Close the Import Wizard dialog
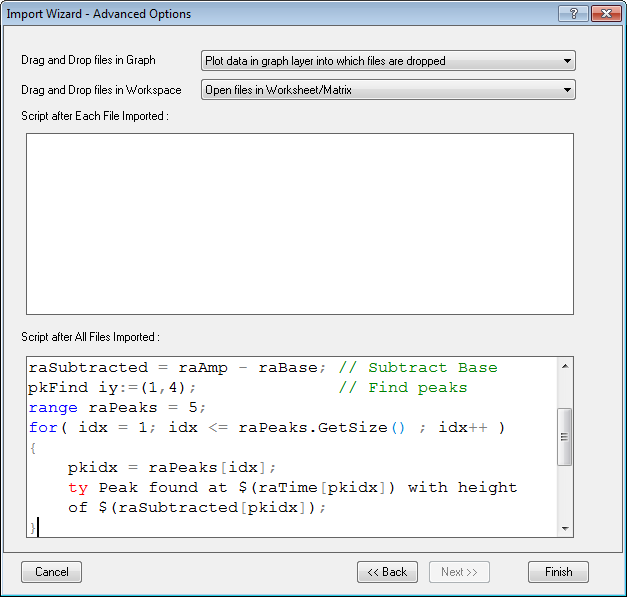The width and height of the screenshot is (627, 597). tap(604, 14)
